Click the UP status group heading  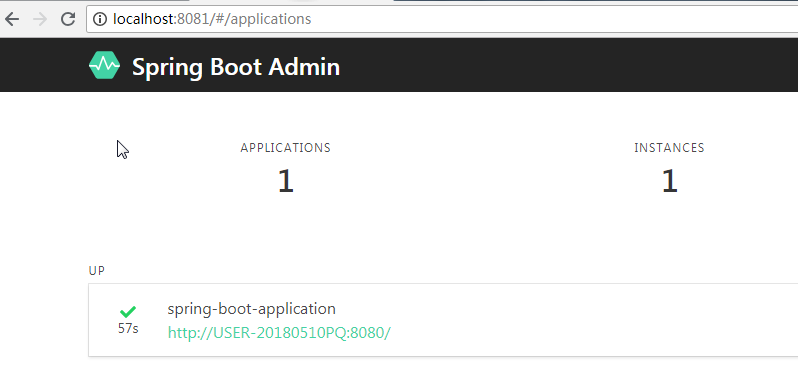click(x=97, y=271)
